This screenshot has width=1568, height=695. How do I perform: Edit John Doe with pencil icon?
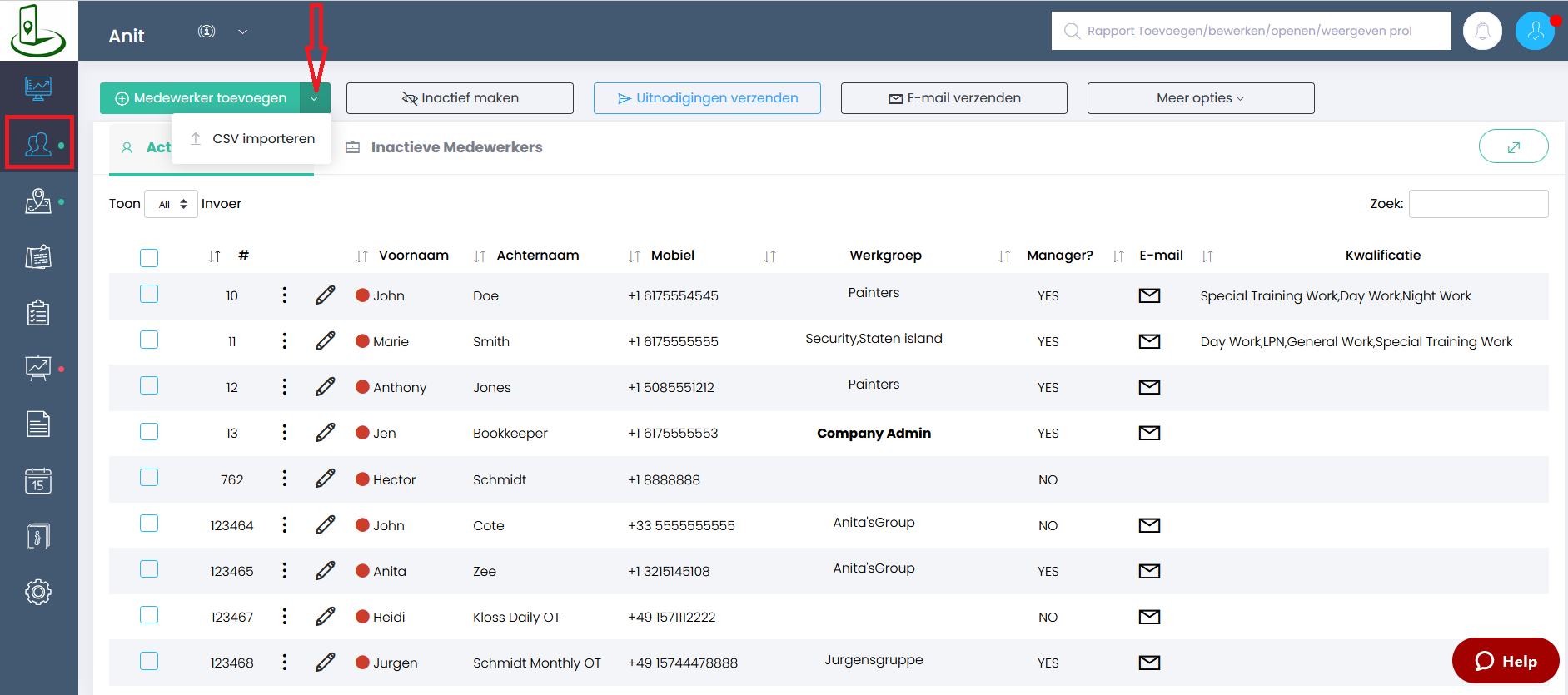(326, 295)
